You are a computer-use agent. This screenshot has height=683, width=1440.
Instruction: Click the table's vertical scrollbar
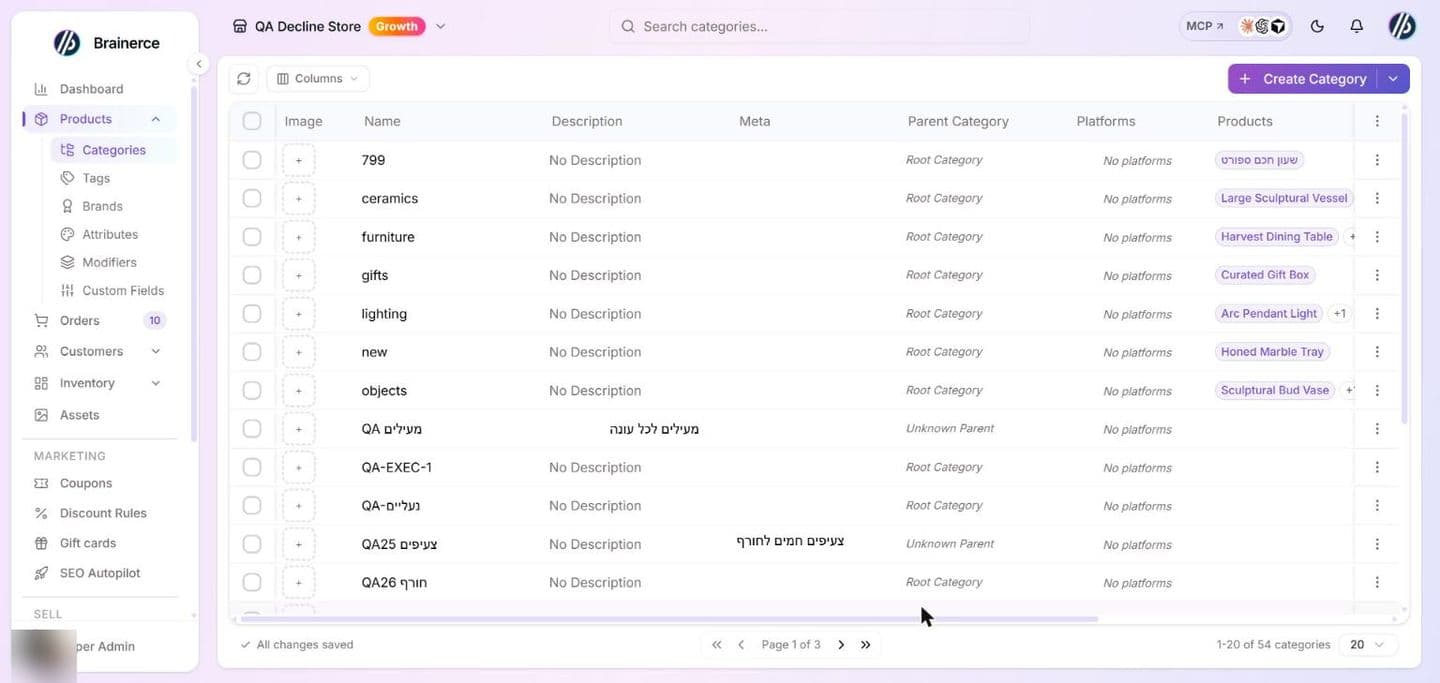click(x=1404, y=270)
